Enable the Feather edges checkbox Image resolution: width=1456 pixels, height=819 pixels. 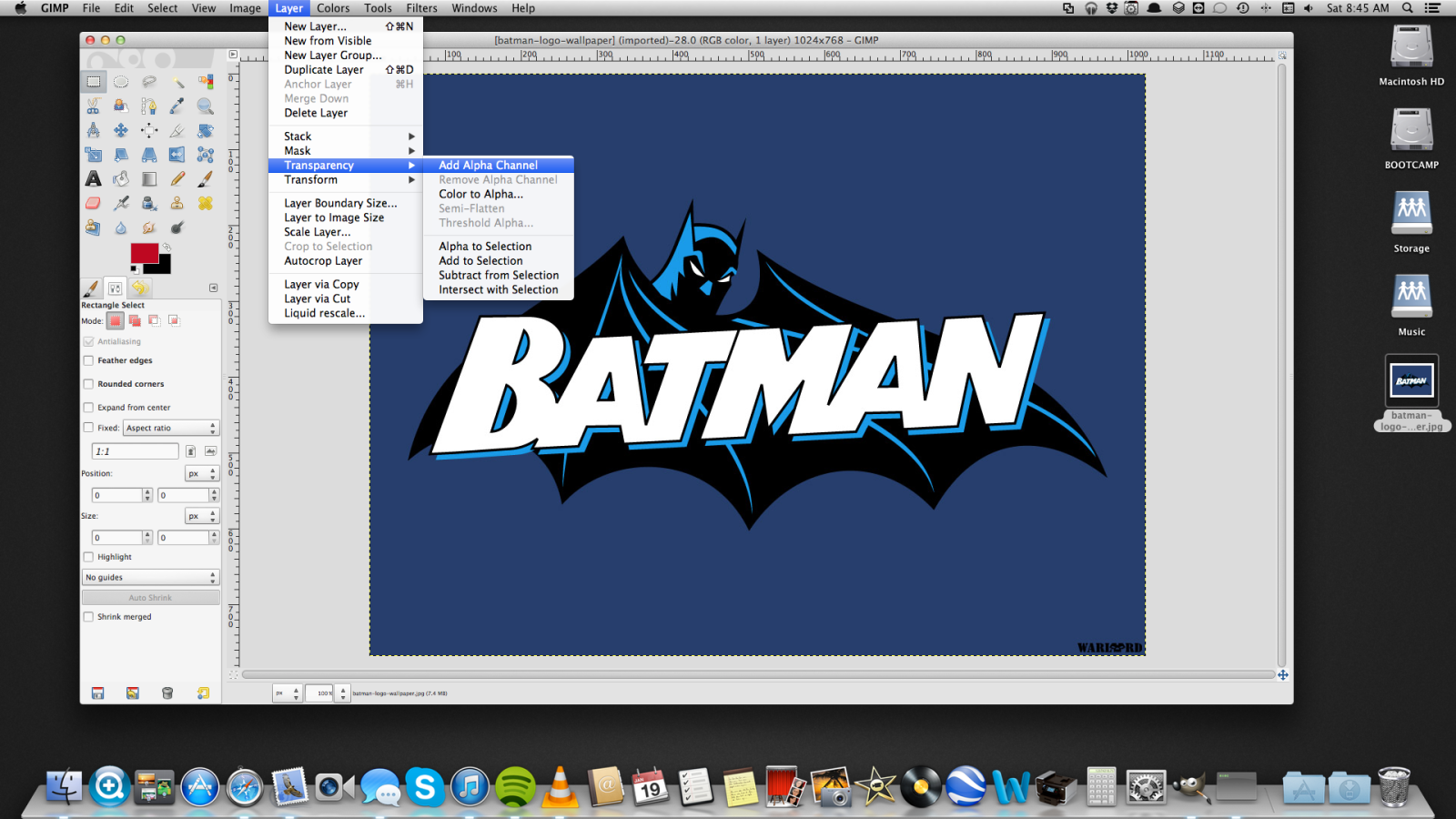[89, 361]
